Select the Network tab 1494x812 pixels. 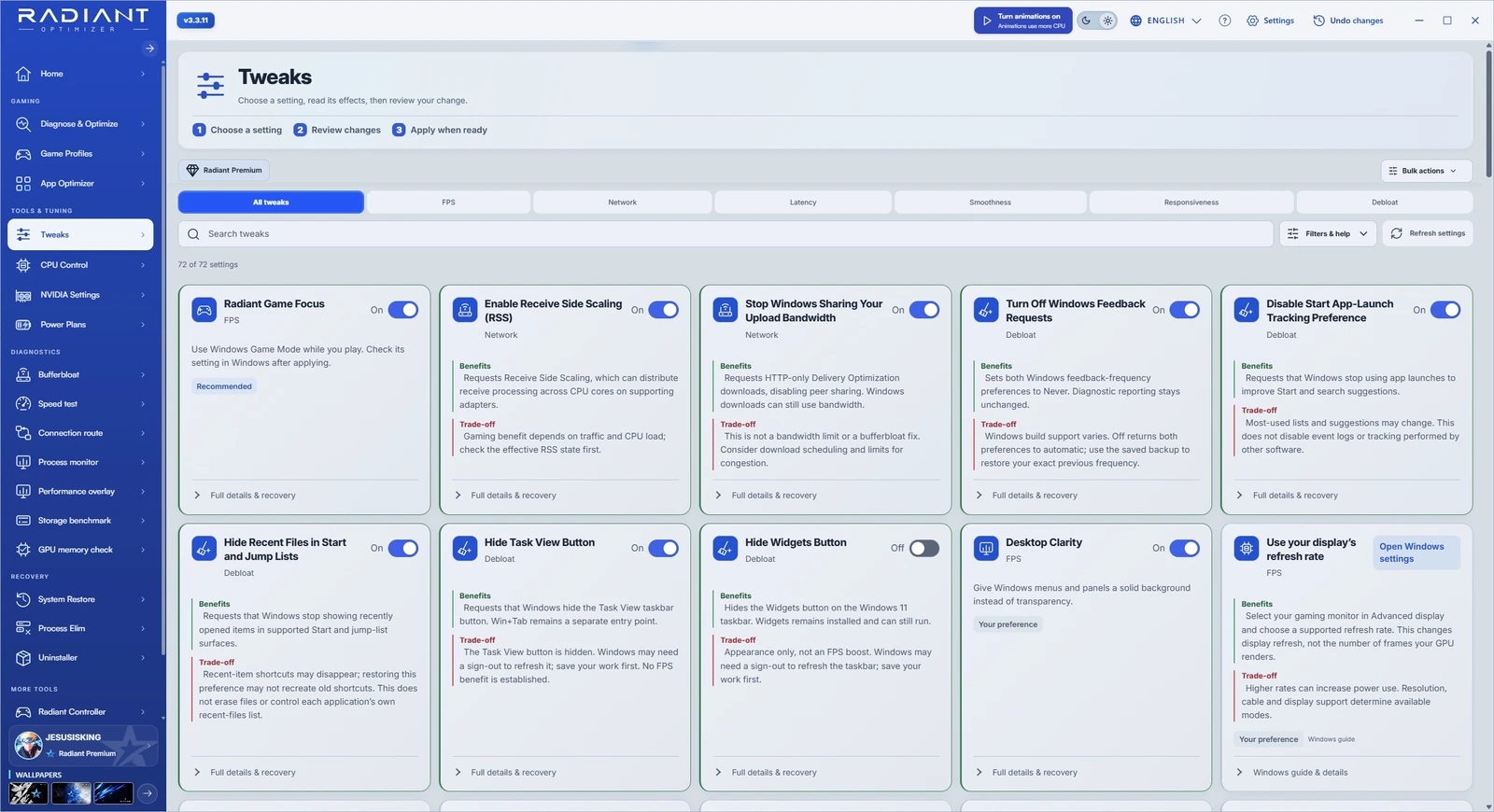pyautogui.click(x=623, y=203)
